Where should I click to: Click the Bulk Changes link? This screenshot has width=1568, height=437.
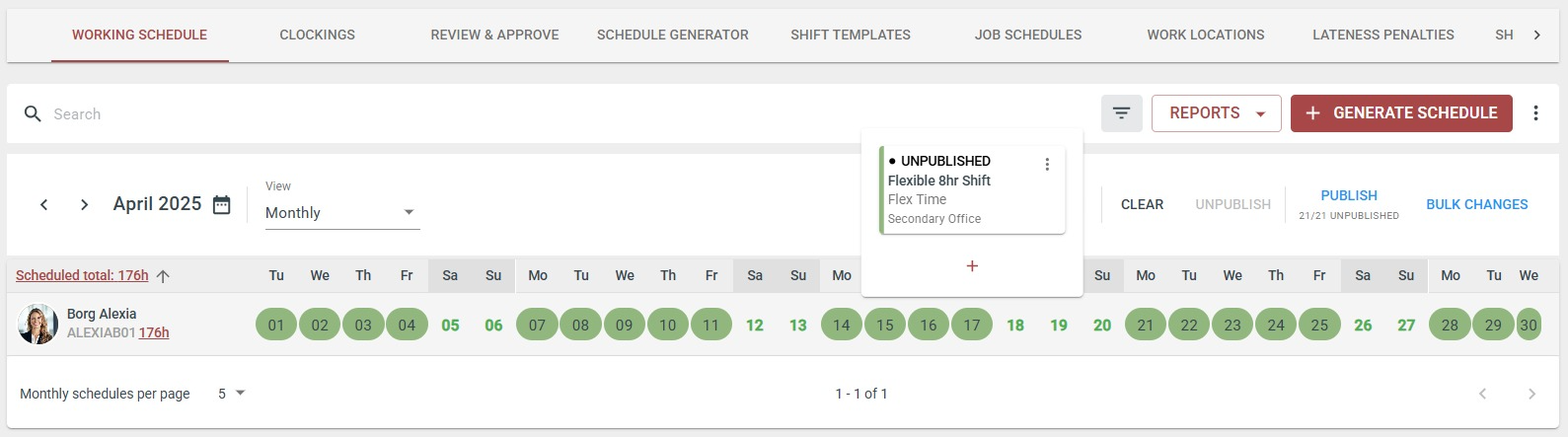(x=1476, y=204)
